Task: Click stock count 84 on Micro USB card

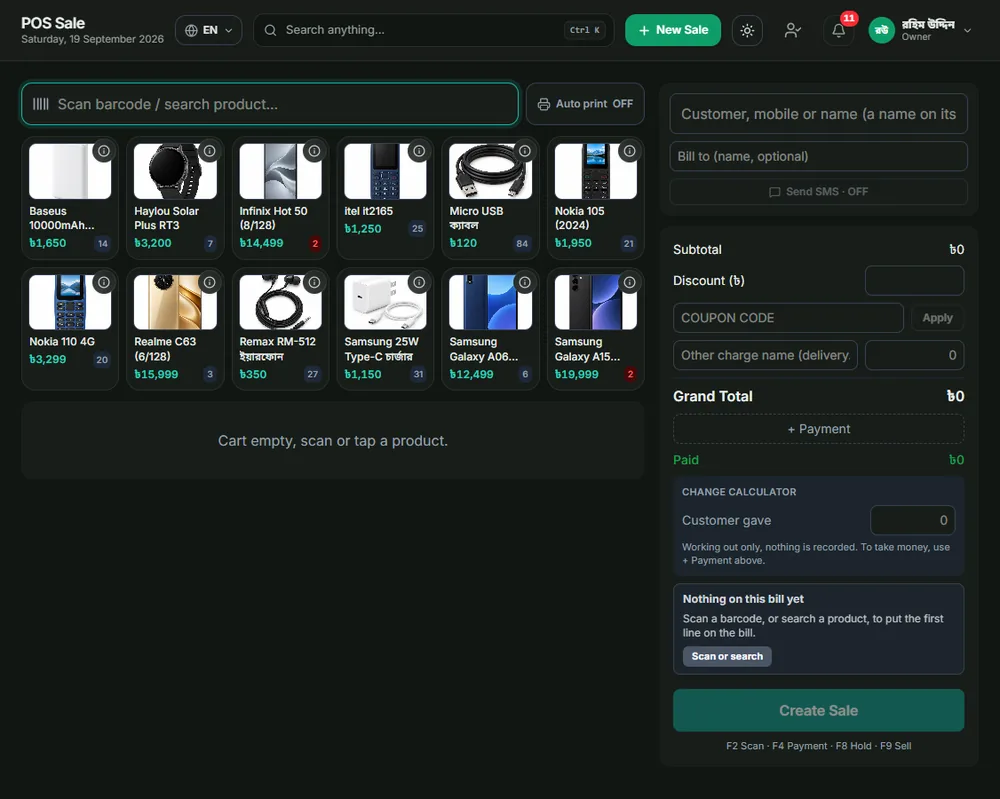Action: [522, 244]
